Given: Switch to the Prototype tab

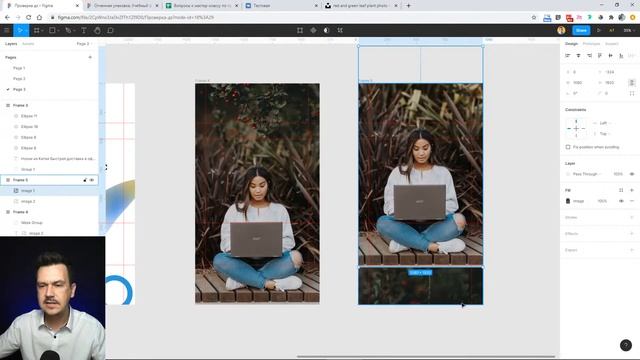Looking at the screenshot, I should pyautogui.click(x=591, y=44).
